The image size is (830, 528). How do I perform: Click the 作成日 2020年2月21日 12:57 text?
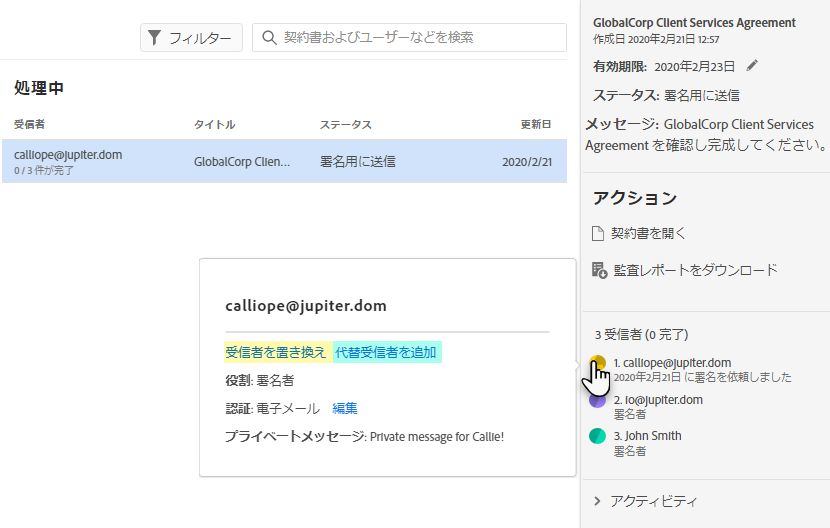[656, 39]
